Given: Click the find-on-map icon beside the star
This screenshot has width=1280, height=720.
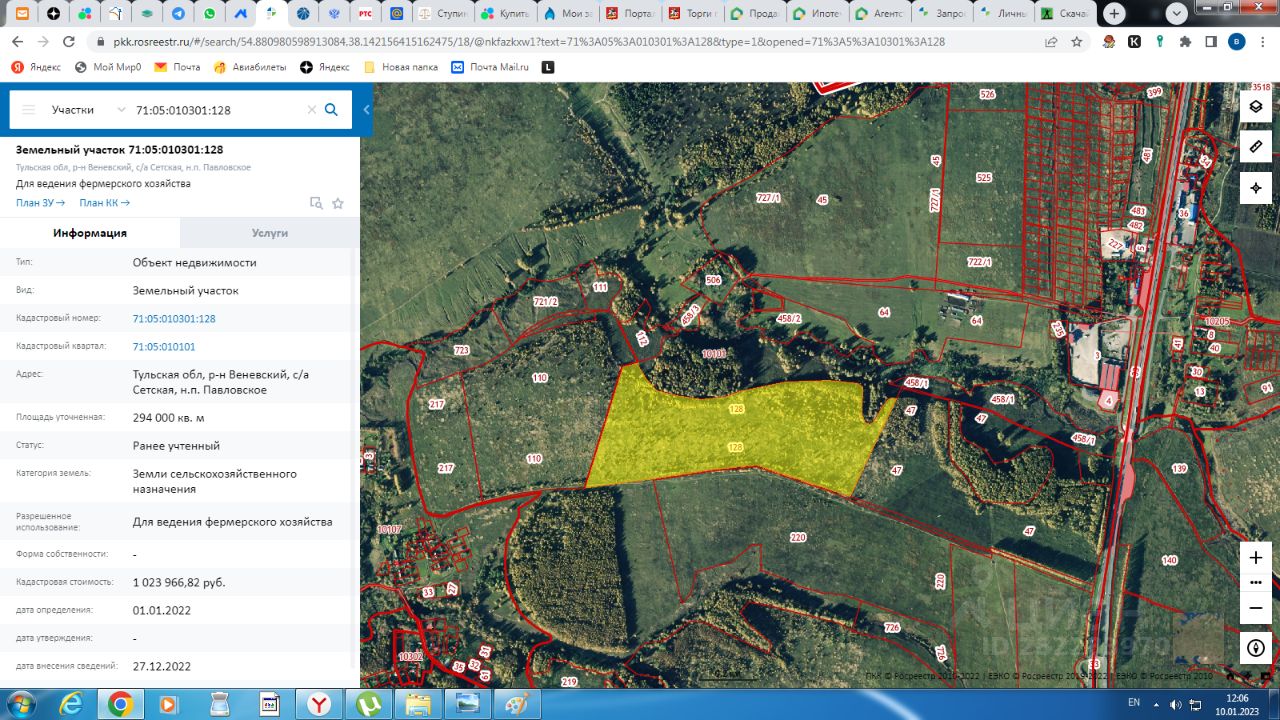Looking at the screenshot, I should [x=316, y=203].
